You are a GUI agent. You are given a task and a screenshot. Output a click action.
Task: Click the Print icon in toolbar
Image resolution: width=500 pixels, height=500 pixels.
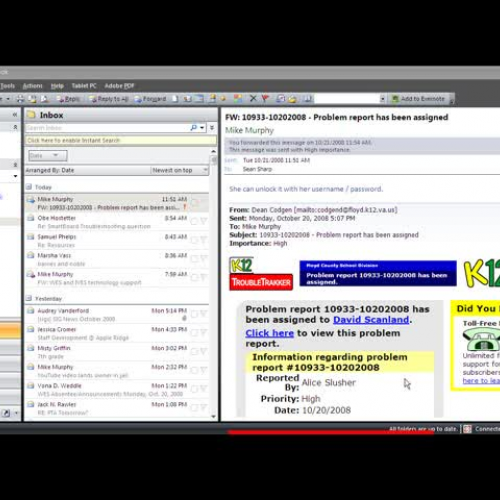[x=21, y=99]
